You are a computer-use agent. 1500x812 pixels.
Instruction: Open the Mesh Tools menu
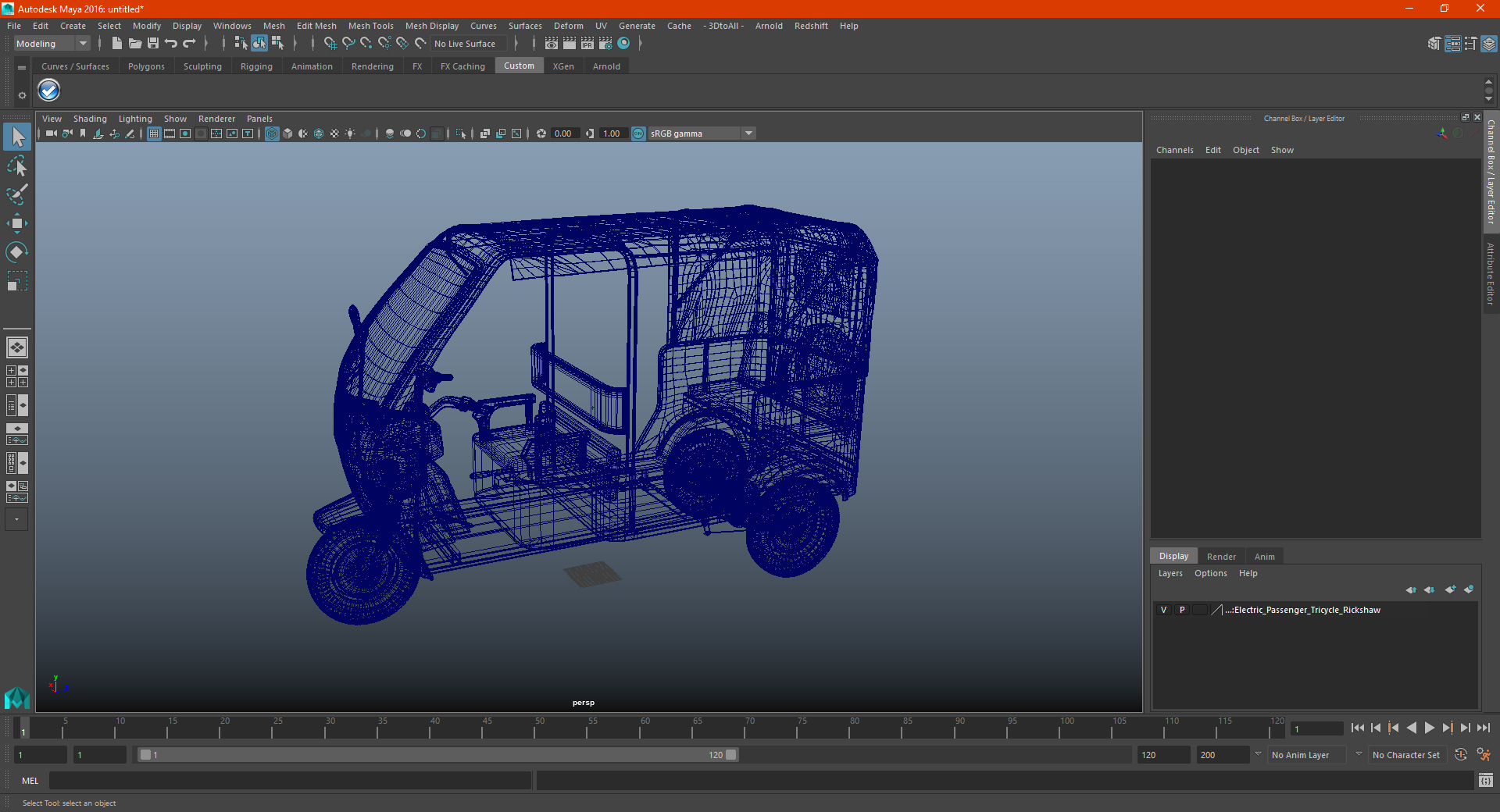pos(371,26)
